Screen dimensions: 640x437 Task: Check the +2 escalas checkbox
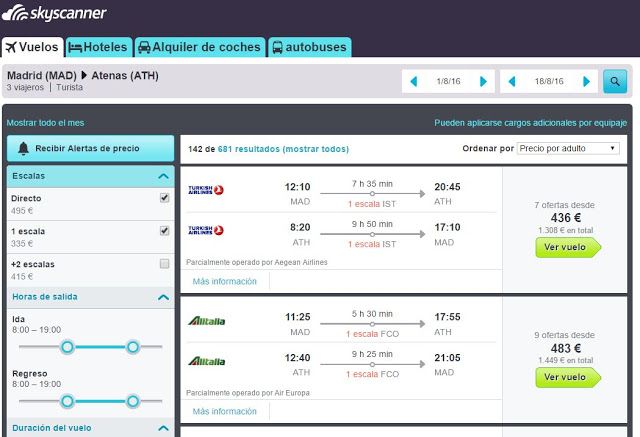(x=164, y=264)
